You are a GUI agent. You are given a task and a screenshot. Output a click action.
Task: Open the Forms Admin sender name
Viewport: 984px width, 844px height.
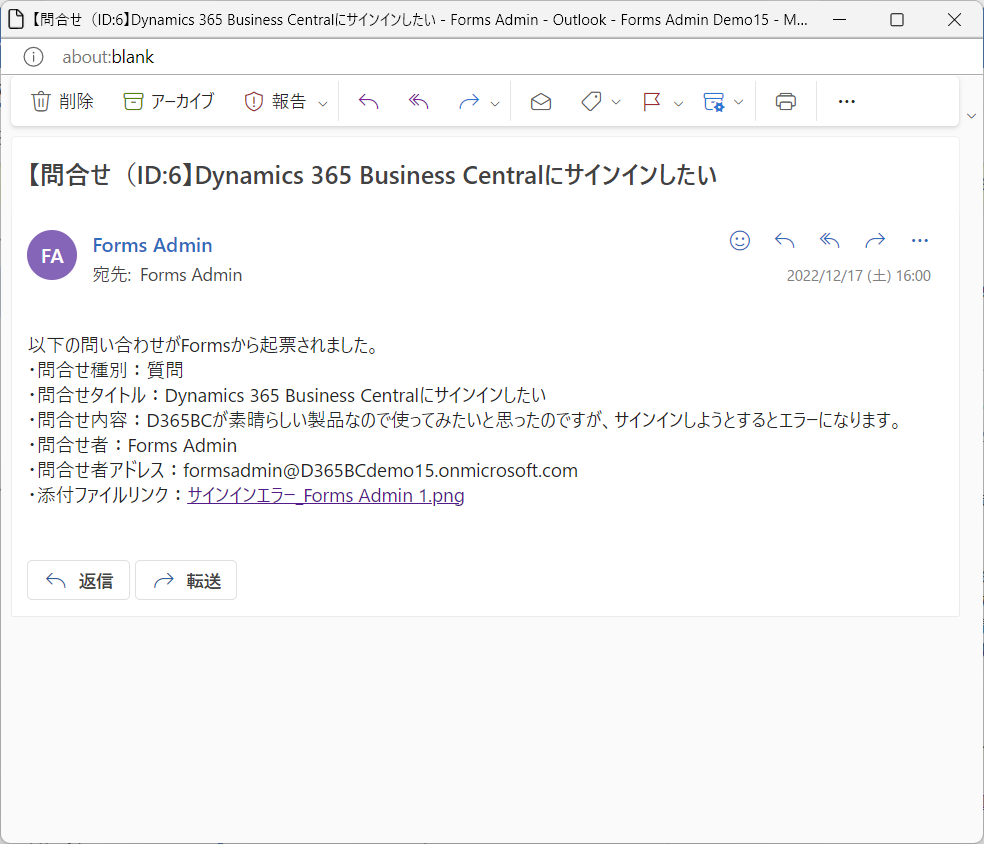[x=152, y=245]
